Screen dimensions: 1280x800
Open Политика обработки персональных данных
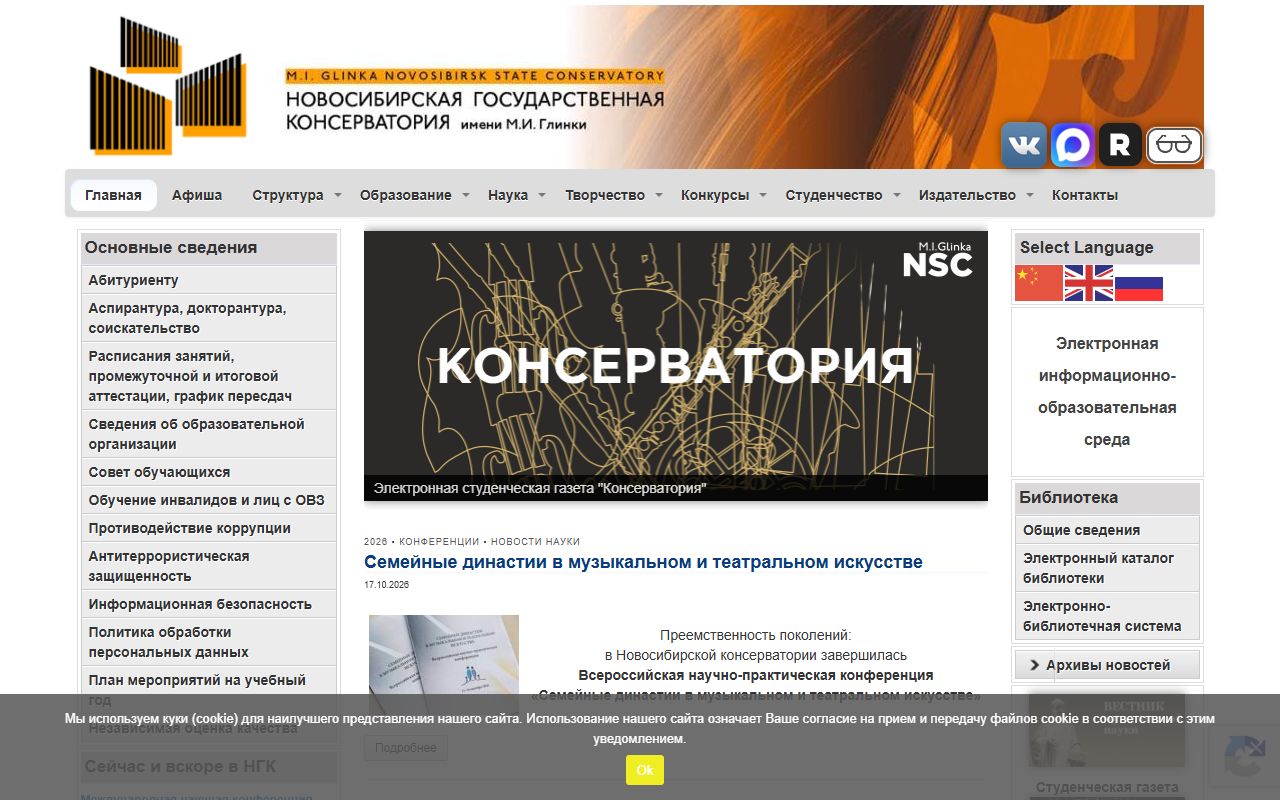click(x=209, y=642)
